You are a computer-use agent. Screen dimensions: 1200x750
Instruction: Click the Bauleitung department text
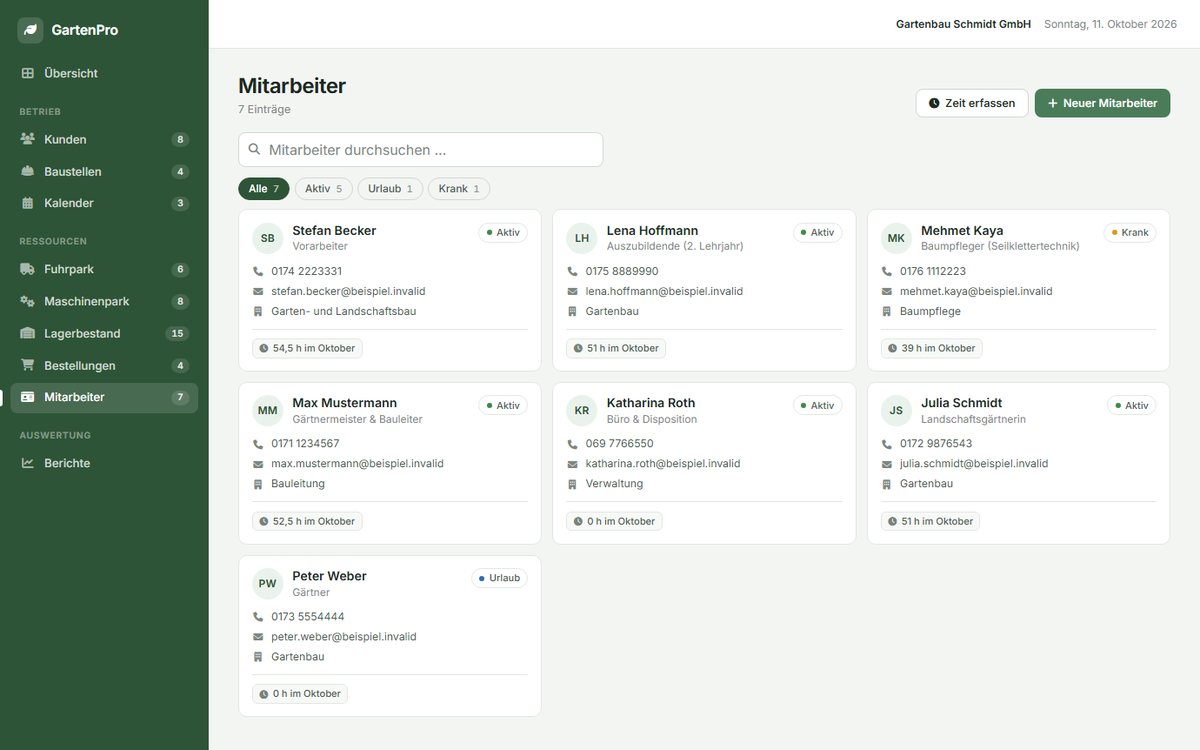tap(298, 484)
